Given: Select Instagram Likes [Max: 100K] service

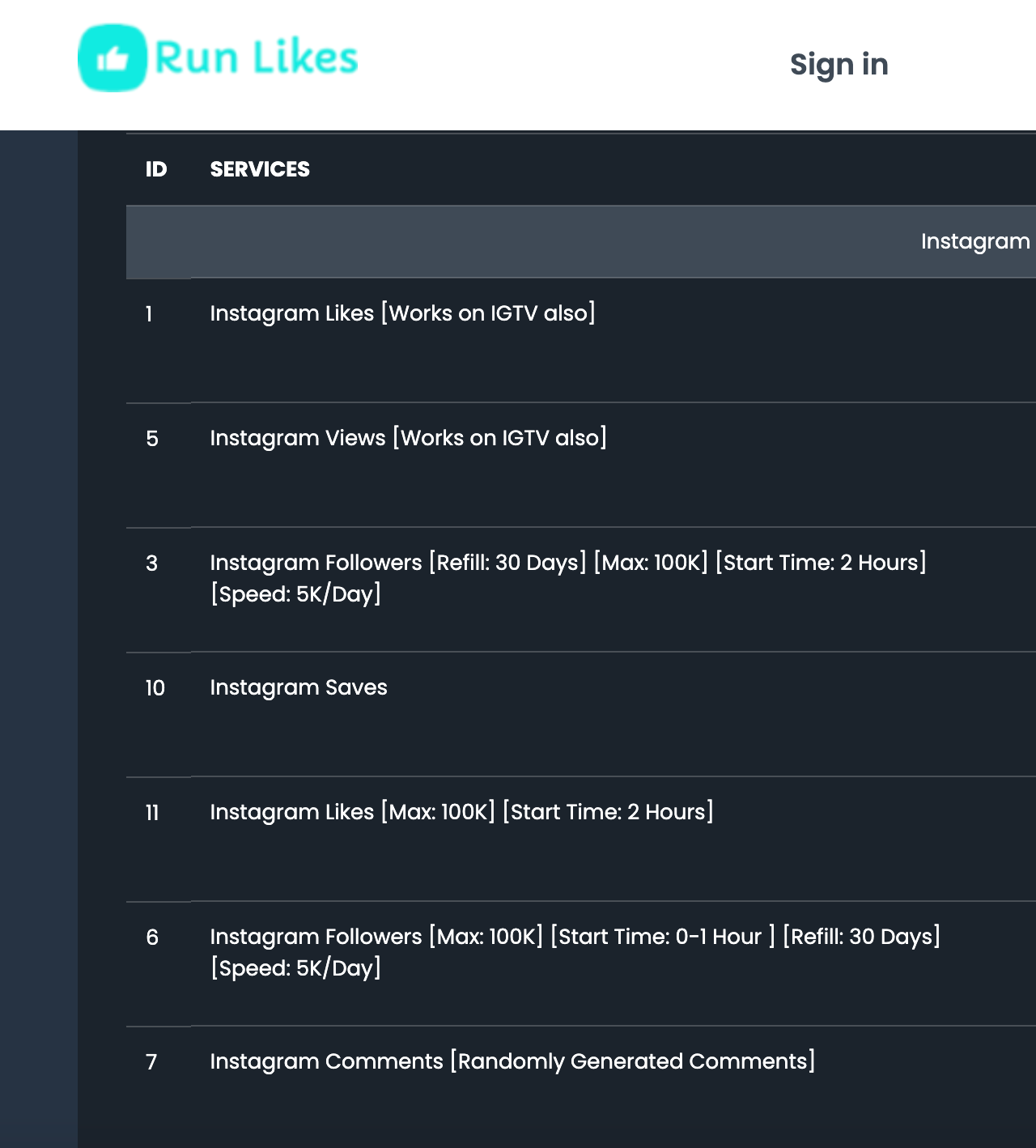Looking at the screenshot, I should pyautogui.click(x=461, y=812).
